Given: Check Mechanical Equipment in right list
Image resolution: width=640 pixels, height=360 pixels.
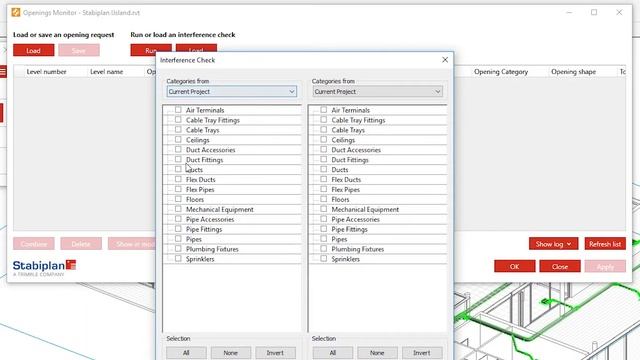Looking at the screenshot, I should 324,209.
